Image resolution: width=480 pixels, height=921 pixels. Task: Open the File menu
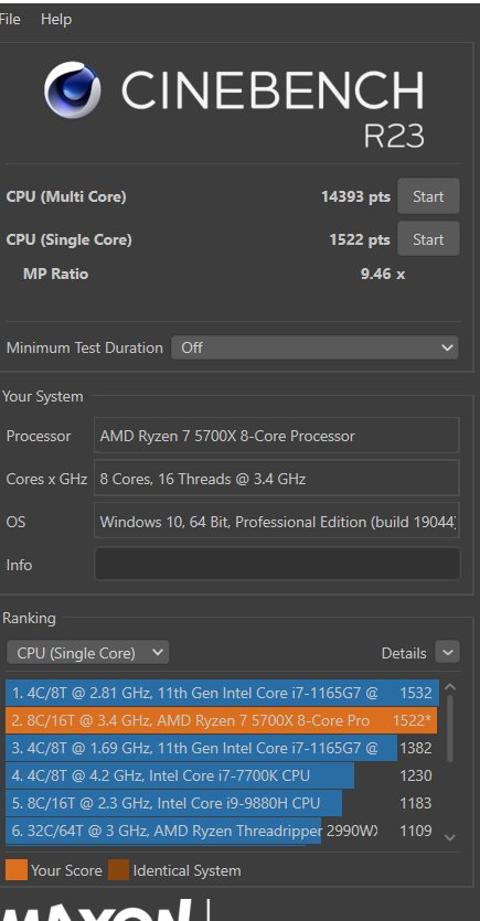click(x=11, y=19)
